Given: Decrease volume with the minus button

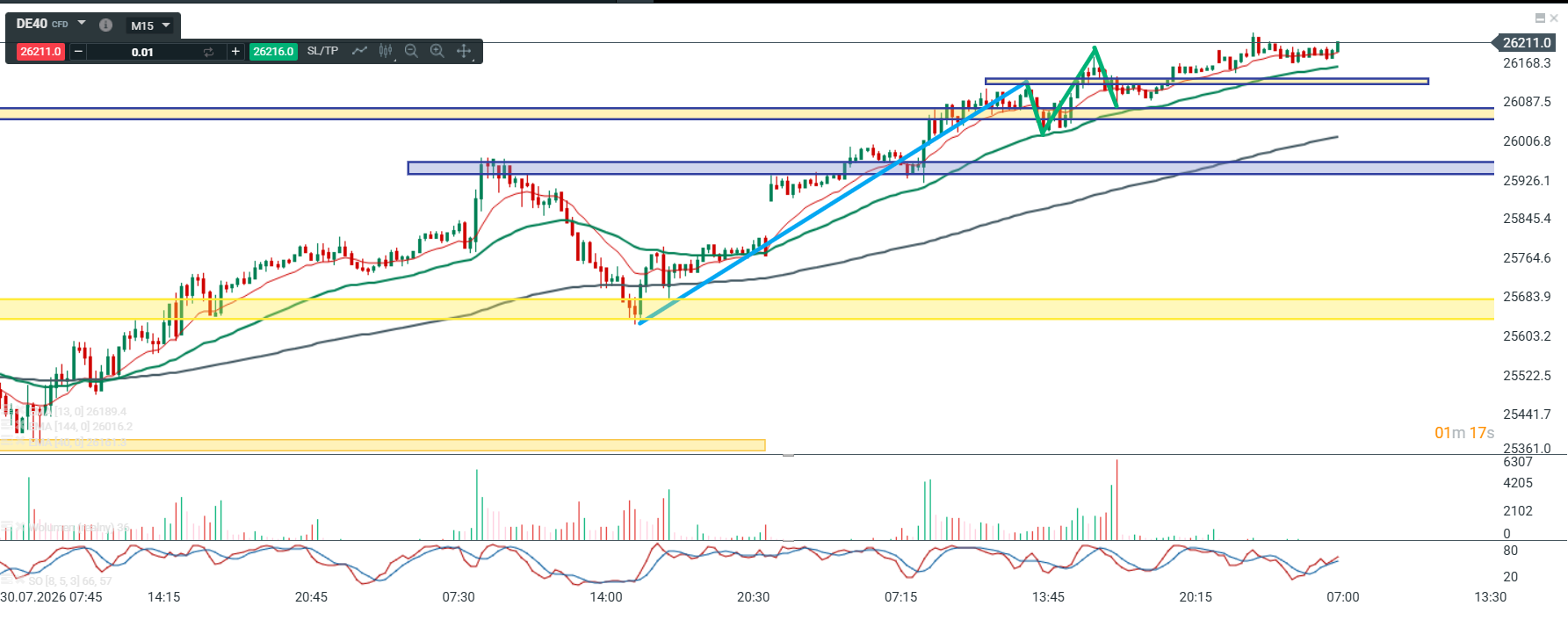Looking at the screenshot, I should (78, 52).
